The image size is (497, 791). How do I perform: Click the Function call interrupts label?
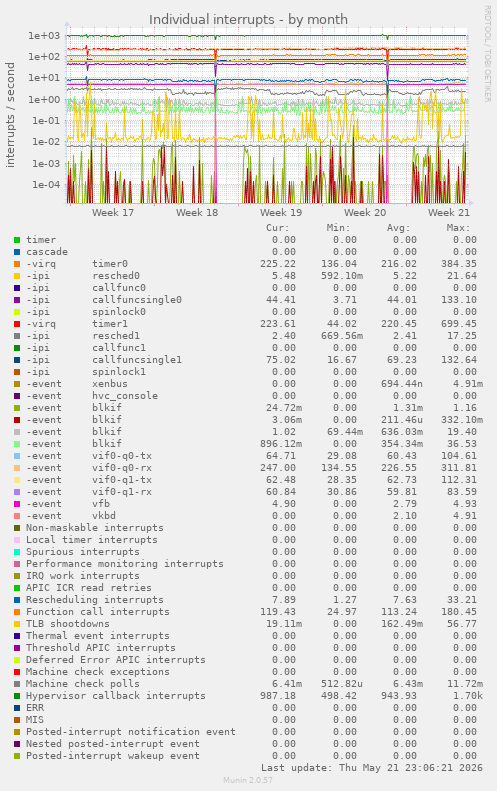coord(98,612)
